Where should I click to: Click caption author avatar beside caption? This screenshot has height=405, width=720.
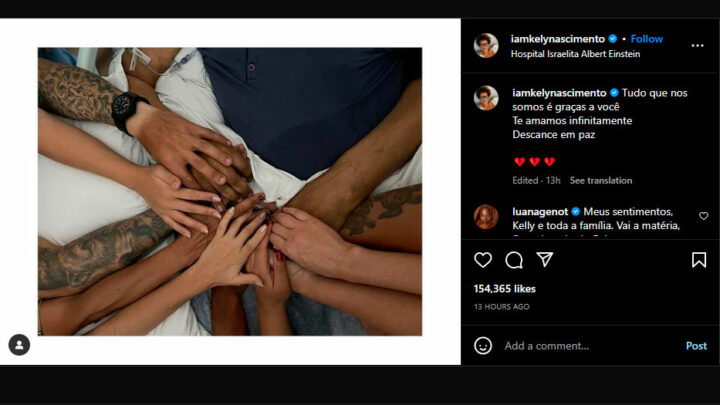[x=486, y=98]
